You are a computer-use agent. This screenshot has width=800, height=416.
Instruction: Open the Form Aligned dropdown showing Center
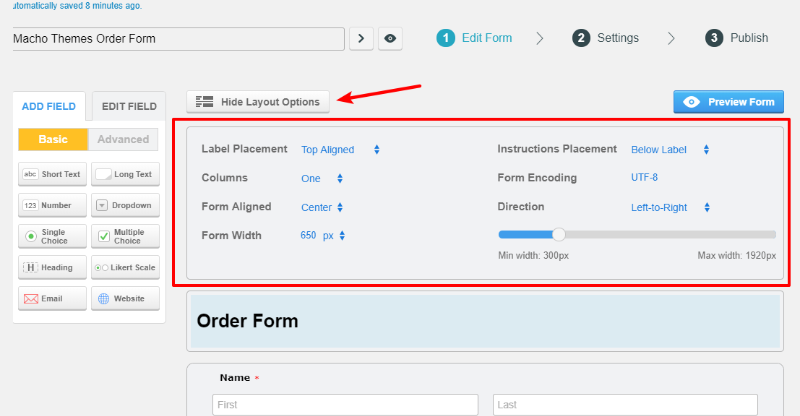322,207
